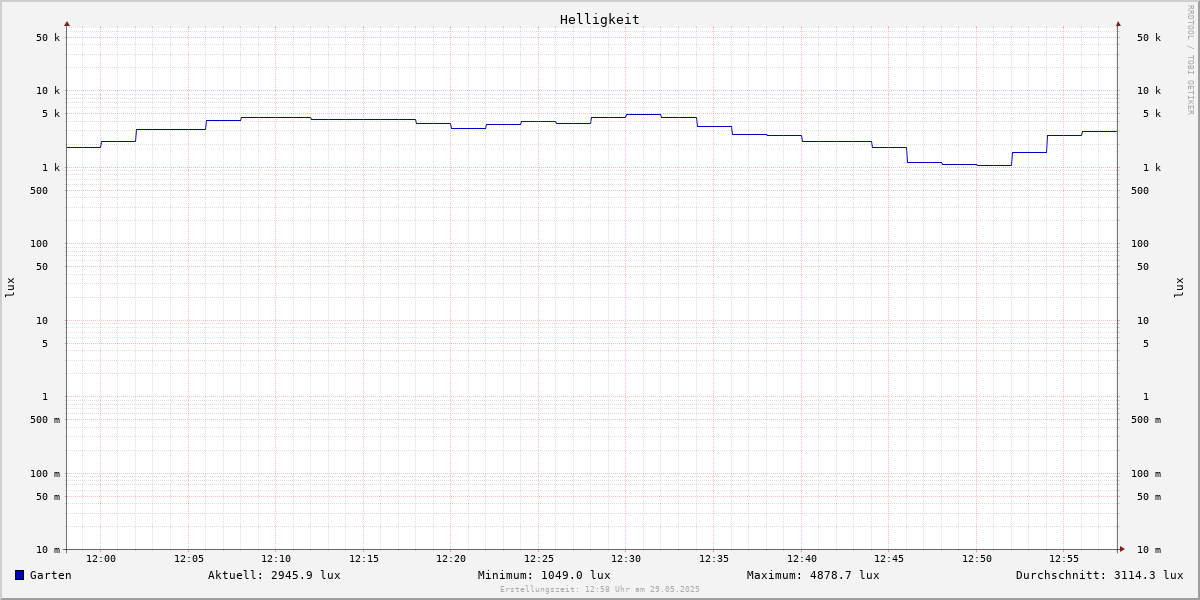Click the 500 m label on right axis

(x=1146, y=420)
